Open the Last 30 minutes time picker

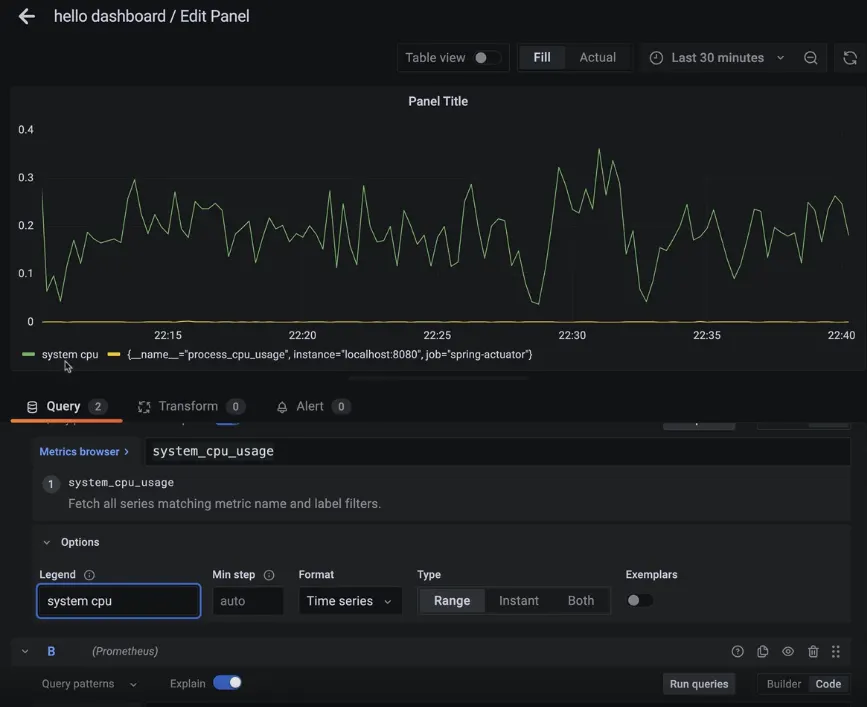(717, 58)
